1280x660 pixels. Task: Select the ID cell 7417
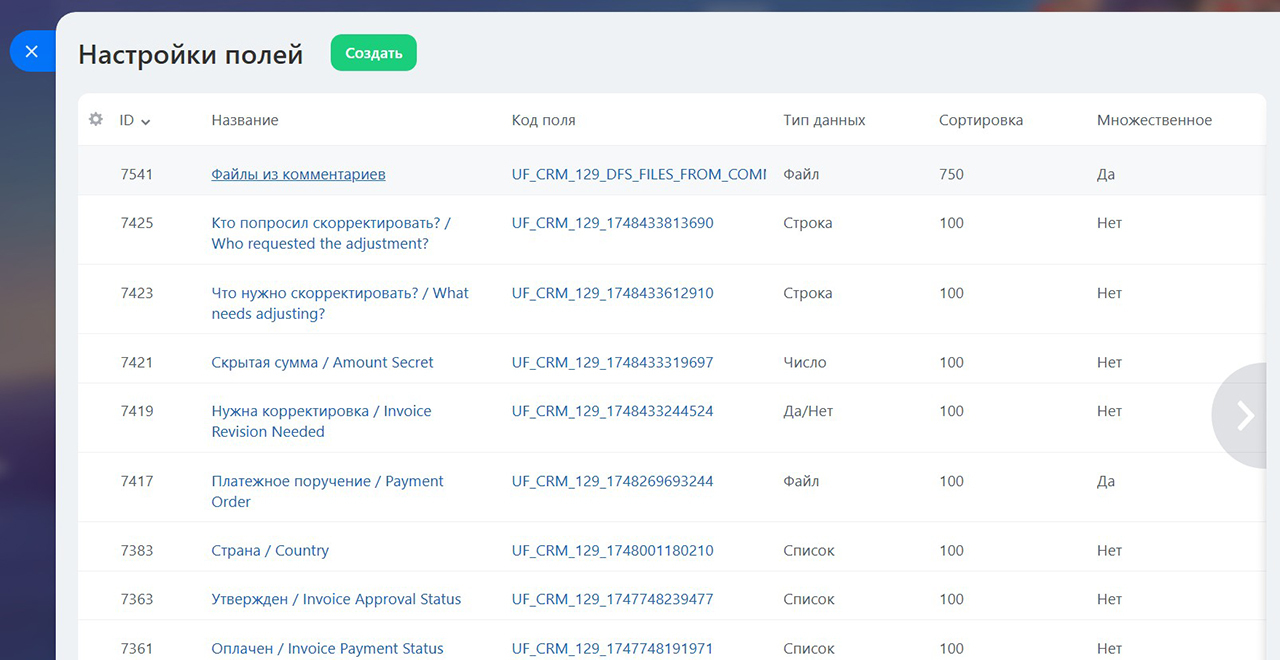[x=137, y=481]
